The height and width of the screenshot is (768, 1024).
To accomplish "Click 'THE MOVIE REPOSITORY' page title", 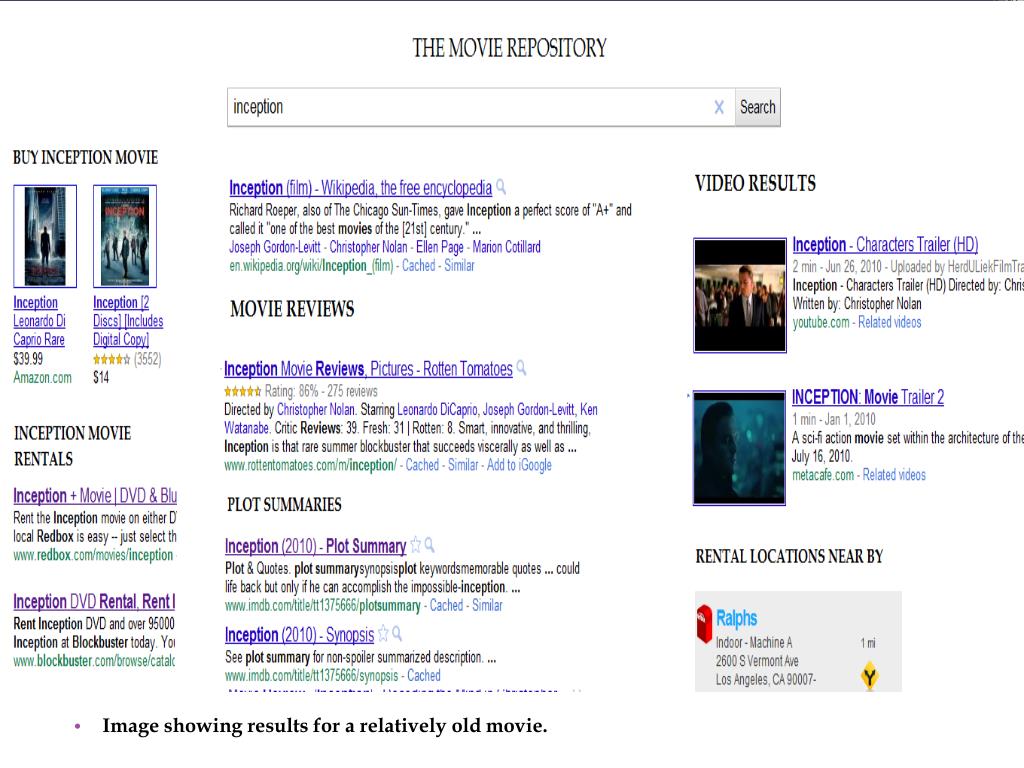I will tap(509, 48).
